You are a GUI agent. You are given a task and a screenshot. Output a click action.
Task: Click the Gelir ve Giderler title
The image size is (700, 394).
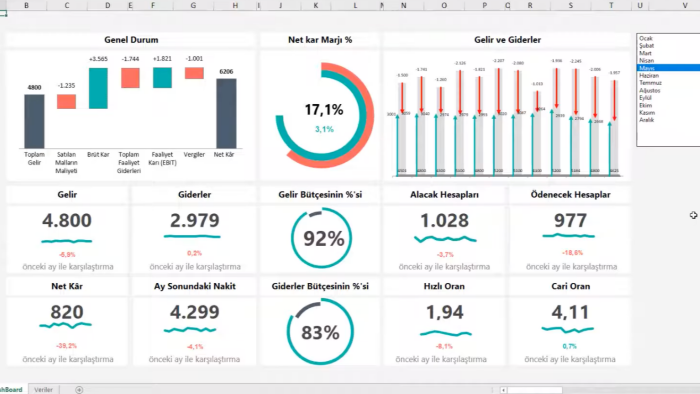click(x=508, y=40)
